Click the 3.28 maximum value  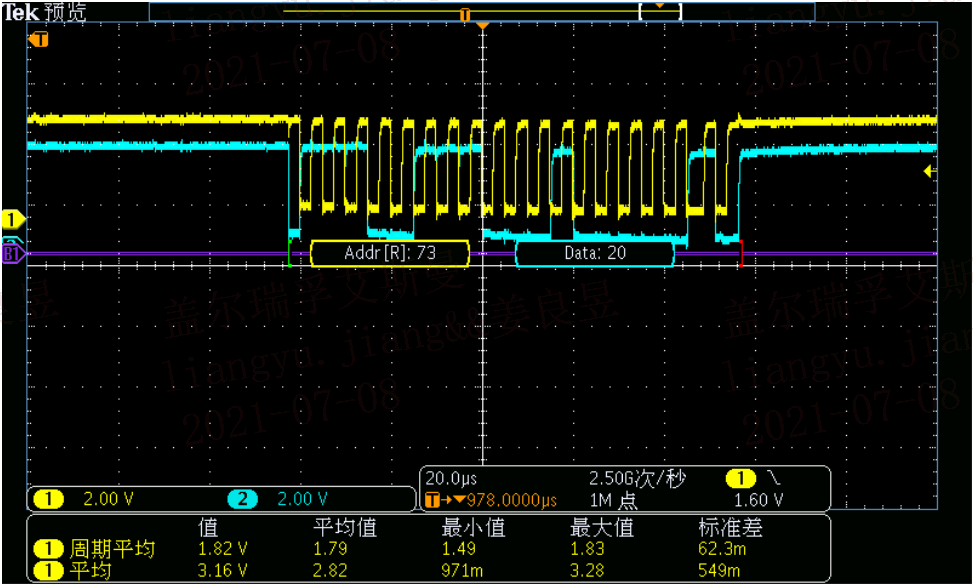pos(586,570)
